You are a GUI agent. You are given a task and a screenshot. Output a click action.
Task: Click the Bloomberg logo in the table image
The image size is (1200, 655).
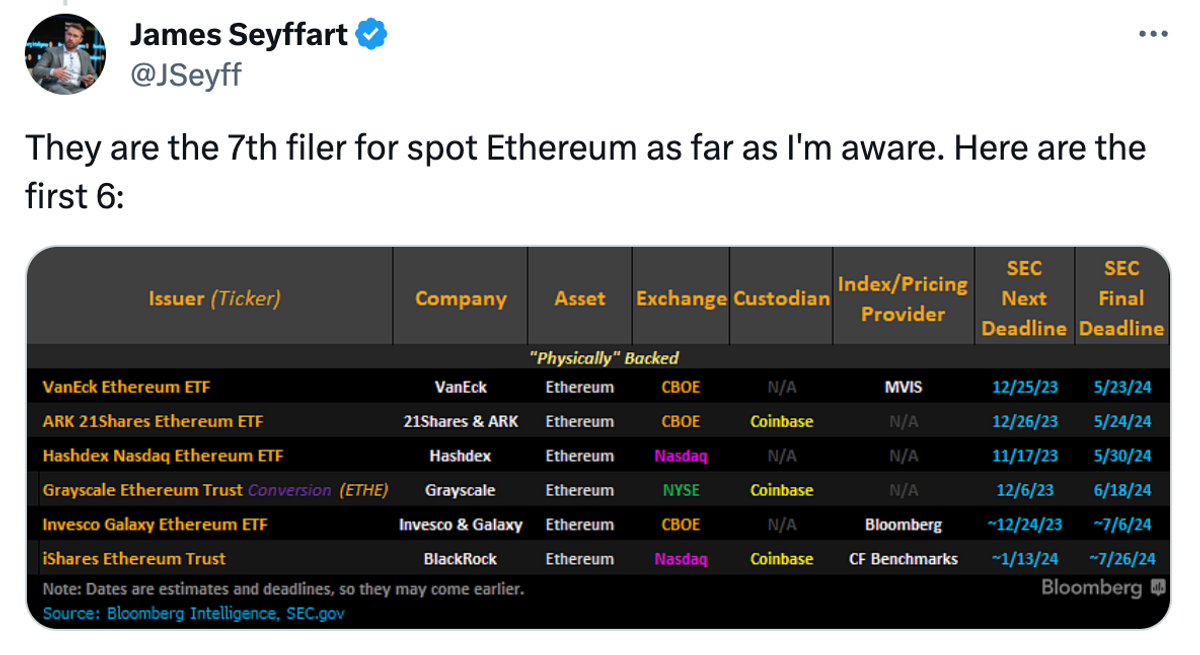1103,588
